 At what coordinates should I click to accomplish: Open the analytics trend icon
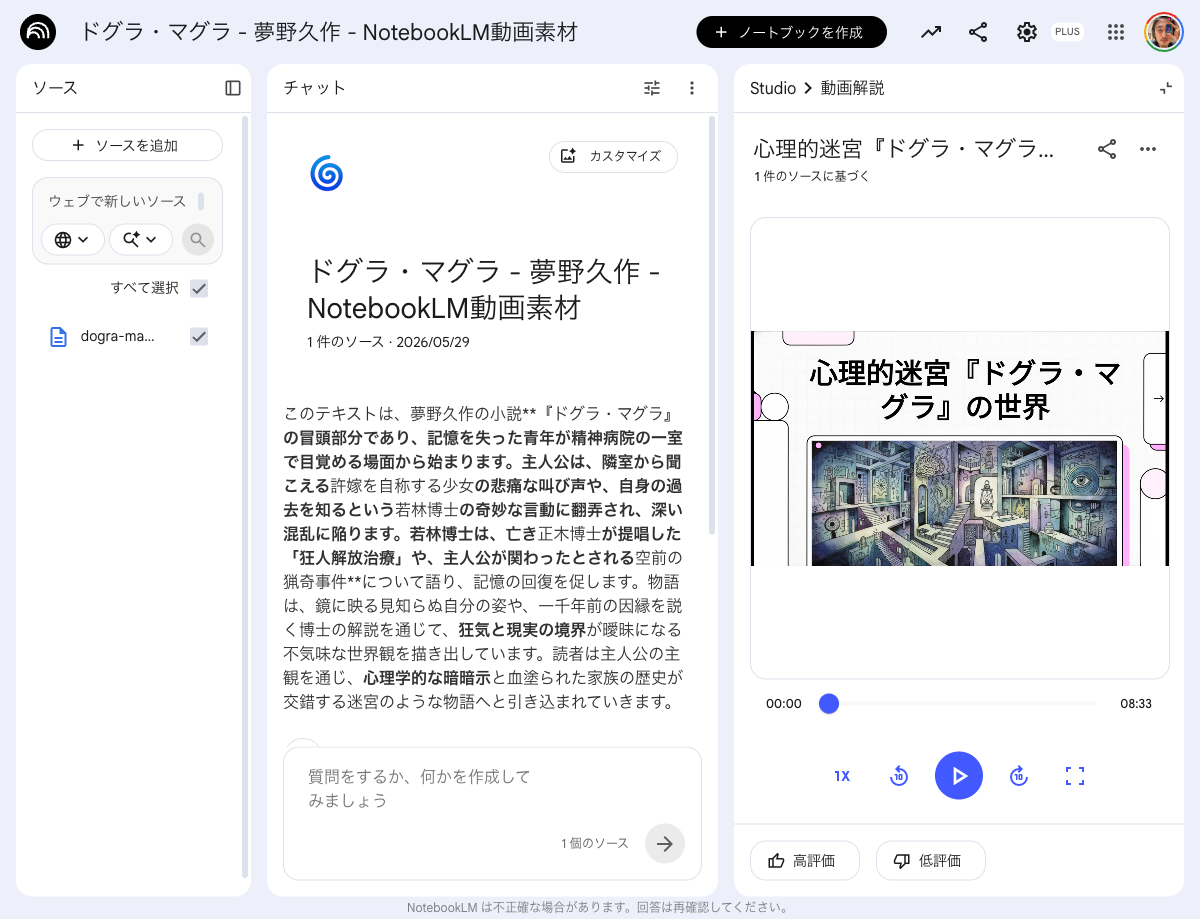click(931, 32)
